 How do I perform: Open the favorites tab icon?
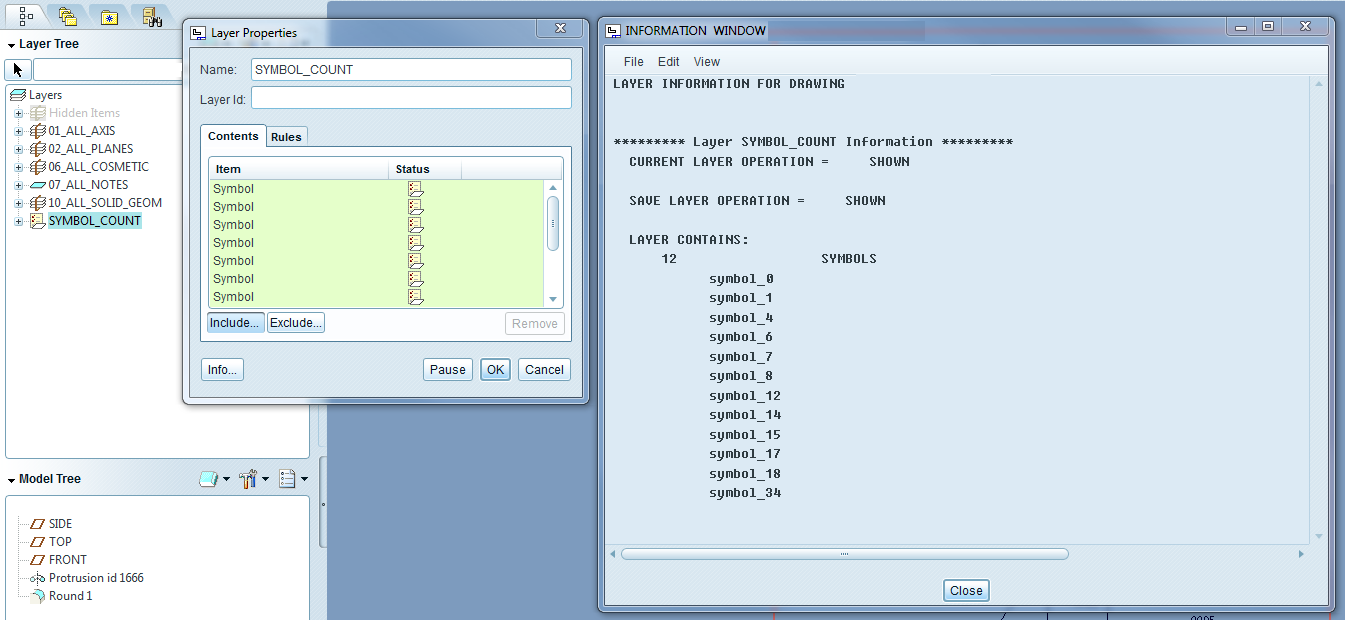point(110,16)
